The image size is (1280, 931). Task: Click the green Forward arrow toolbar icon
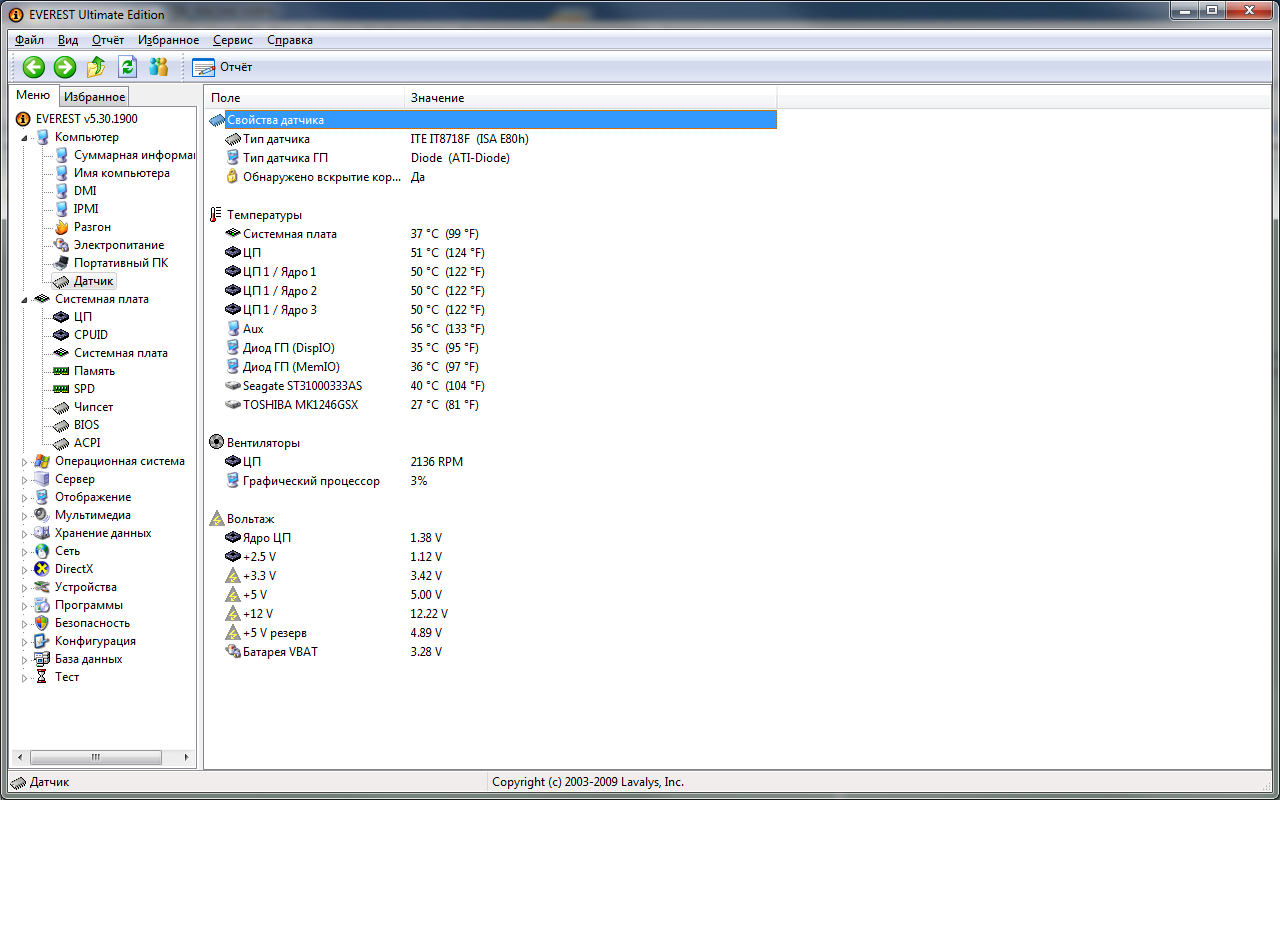click(65, 67)
